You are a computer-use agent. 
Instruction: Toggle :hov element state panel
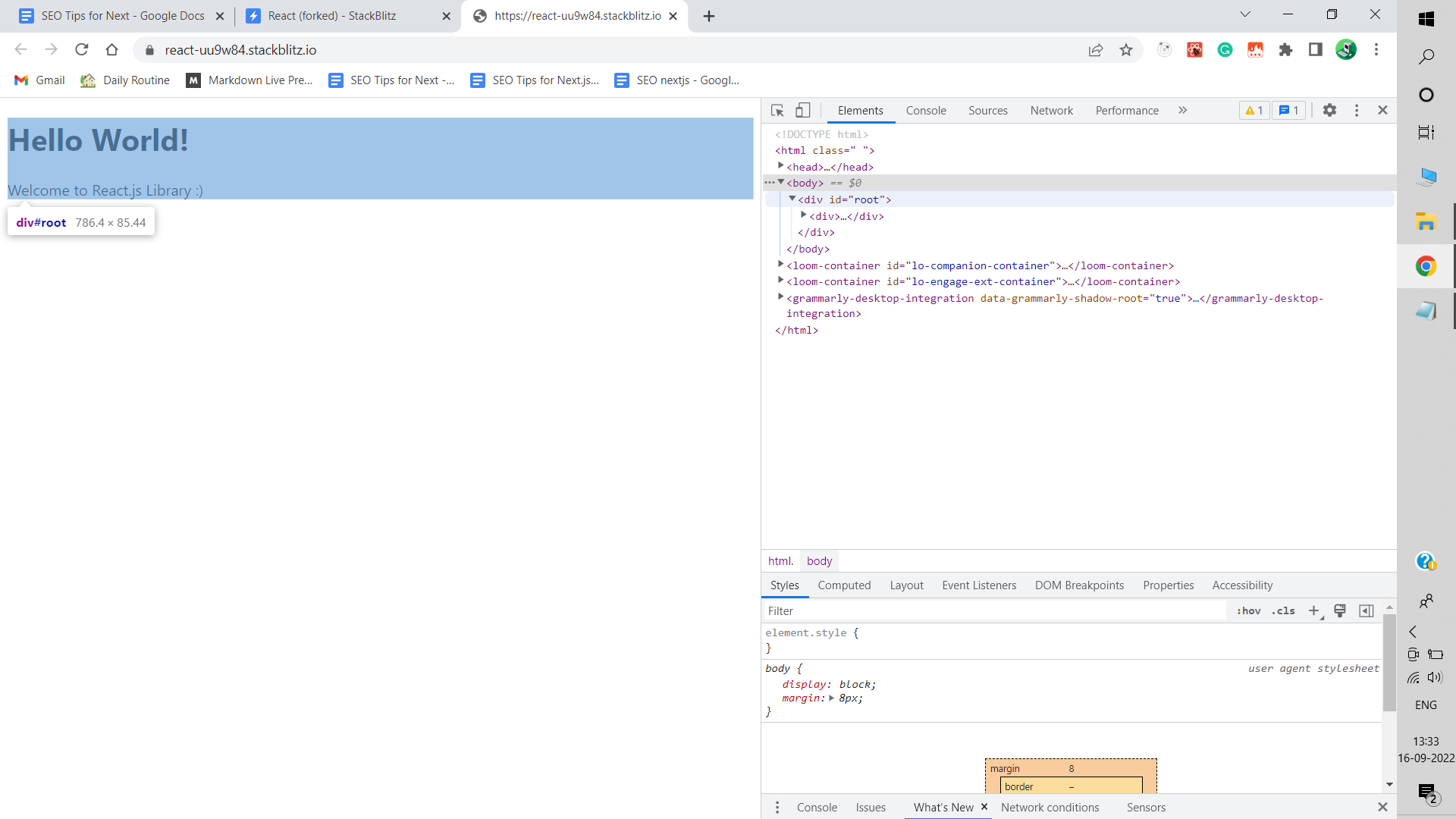pos(1248,611)
